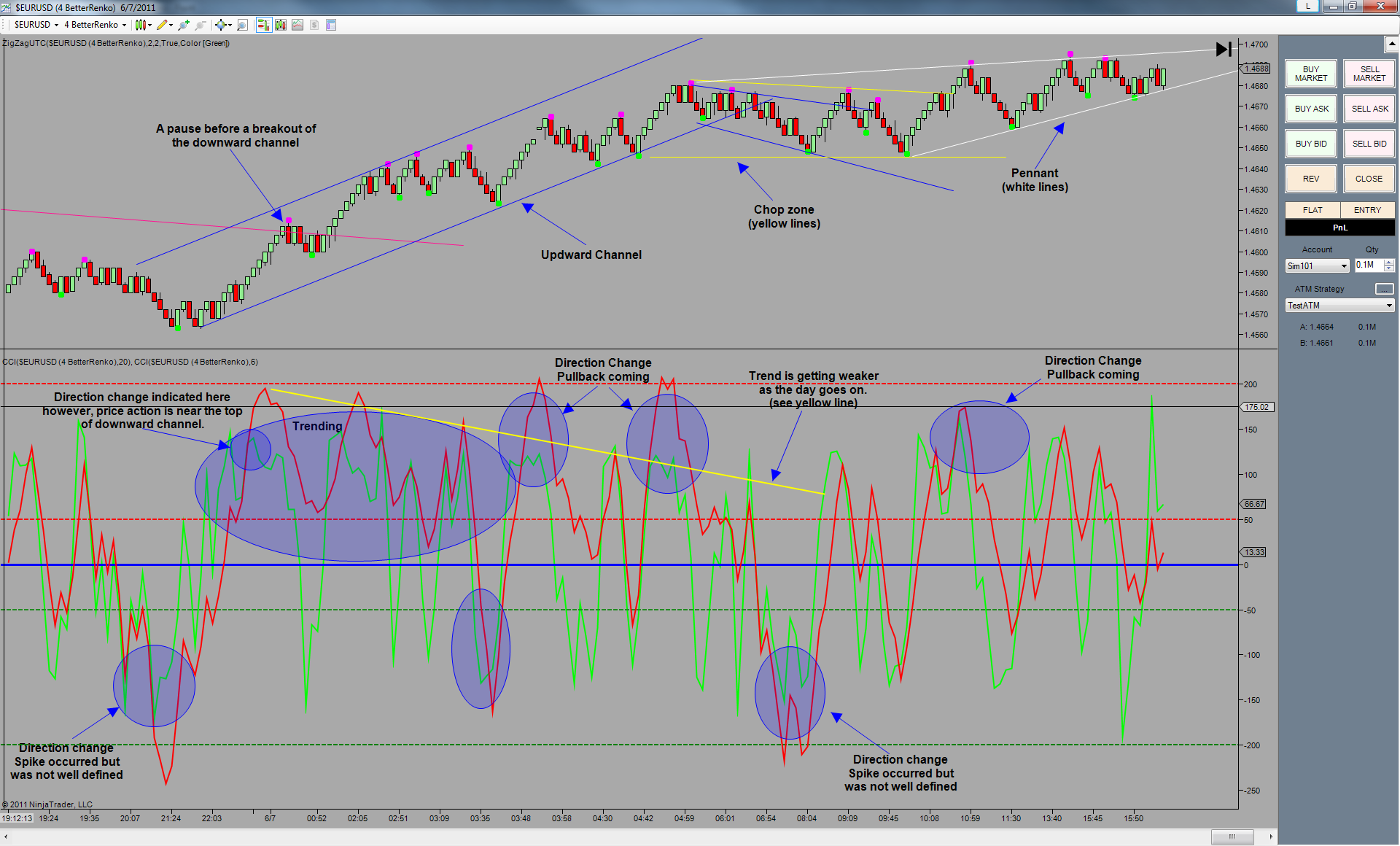Viewport: 1400px width, 846px height.
Task: Click the '1.4700' price axis label
Action: coord(1256,44)
